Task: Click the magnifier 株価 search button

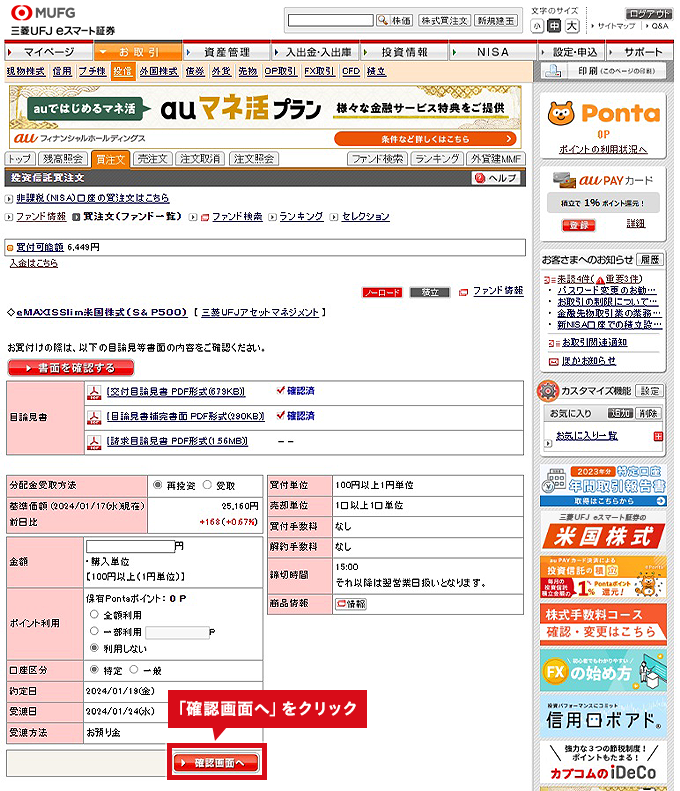Action: pos(394,20)
